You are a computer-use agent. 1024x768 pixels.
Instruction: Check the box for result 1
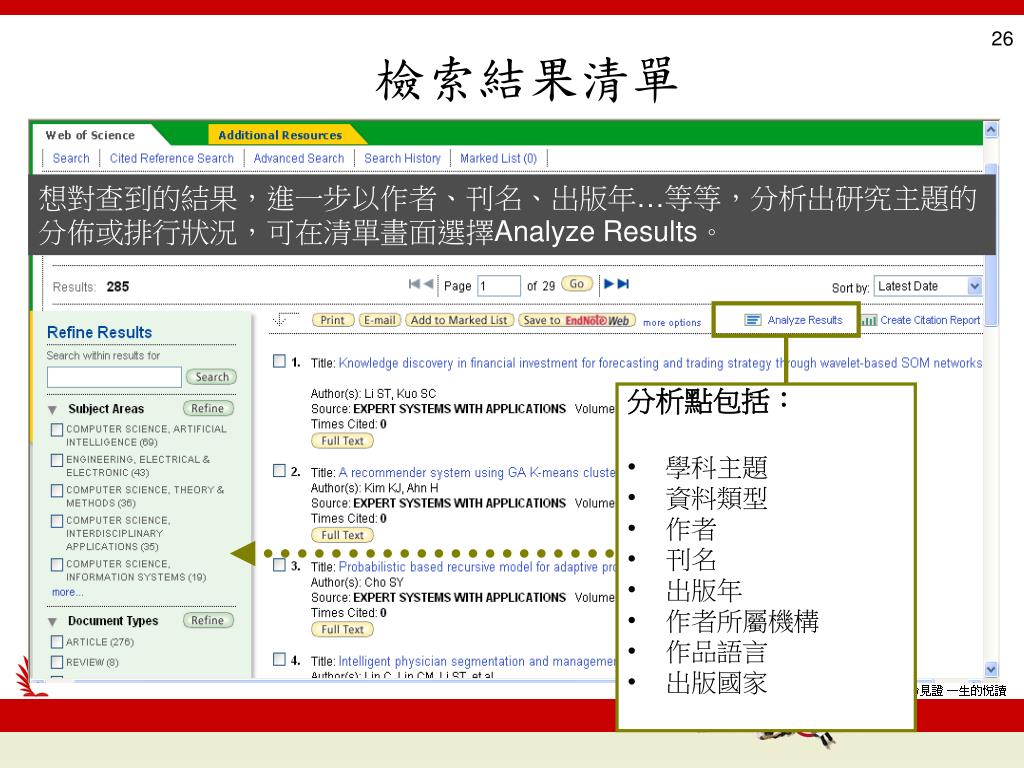point(279,361)
